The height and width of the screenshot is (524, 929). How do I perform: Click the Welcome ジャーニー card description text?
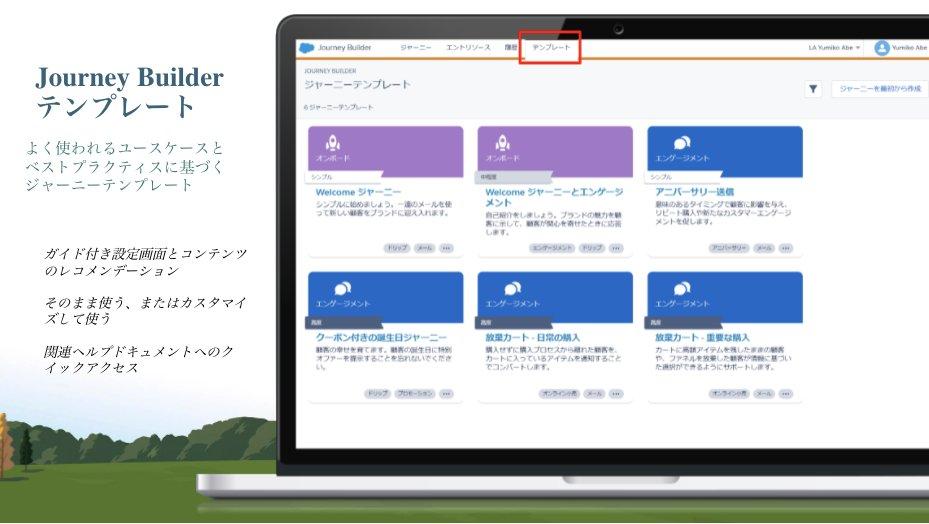pos(383,209)
